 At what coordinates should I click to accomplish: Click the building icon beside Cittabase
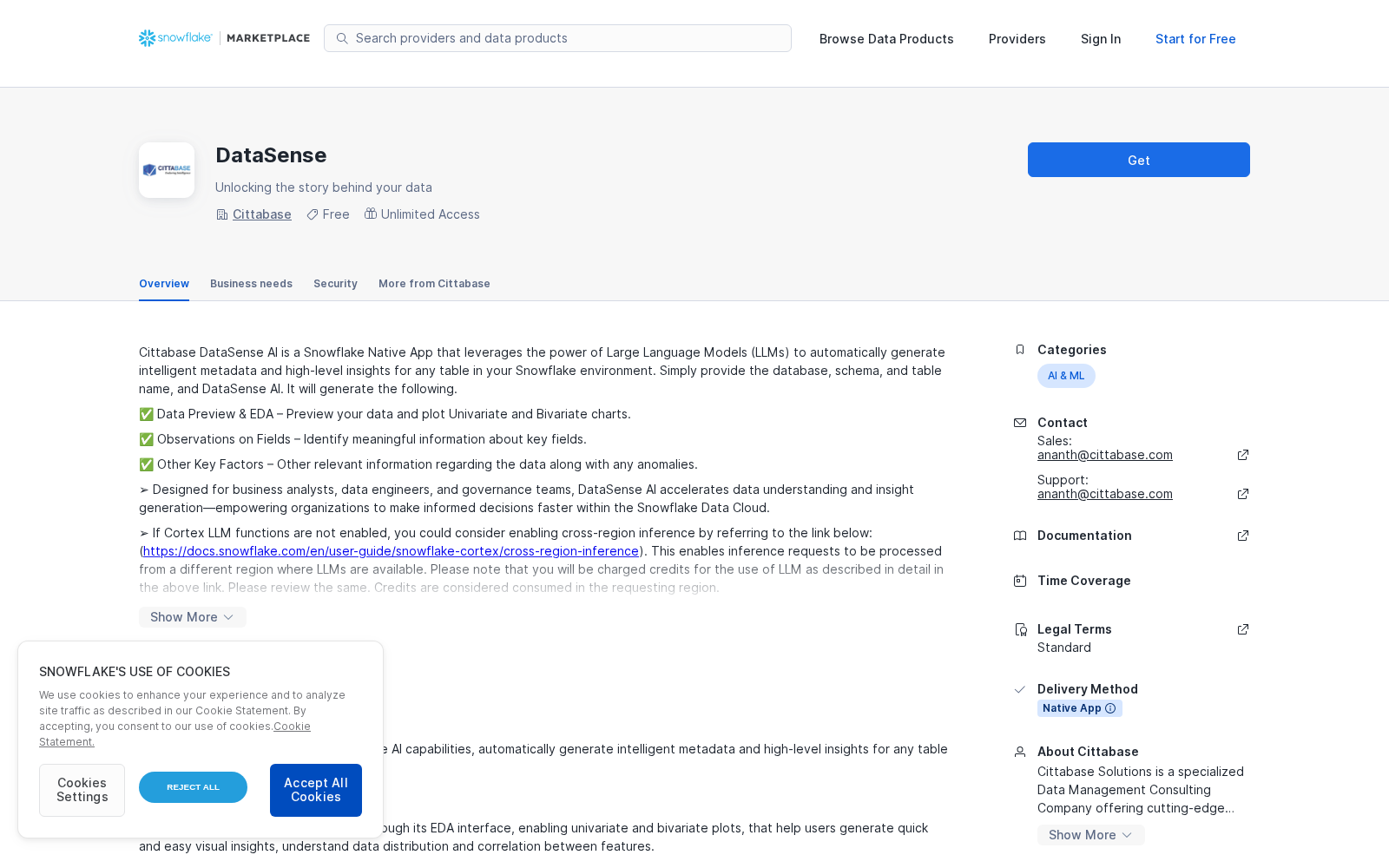(x=222, y=214)
